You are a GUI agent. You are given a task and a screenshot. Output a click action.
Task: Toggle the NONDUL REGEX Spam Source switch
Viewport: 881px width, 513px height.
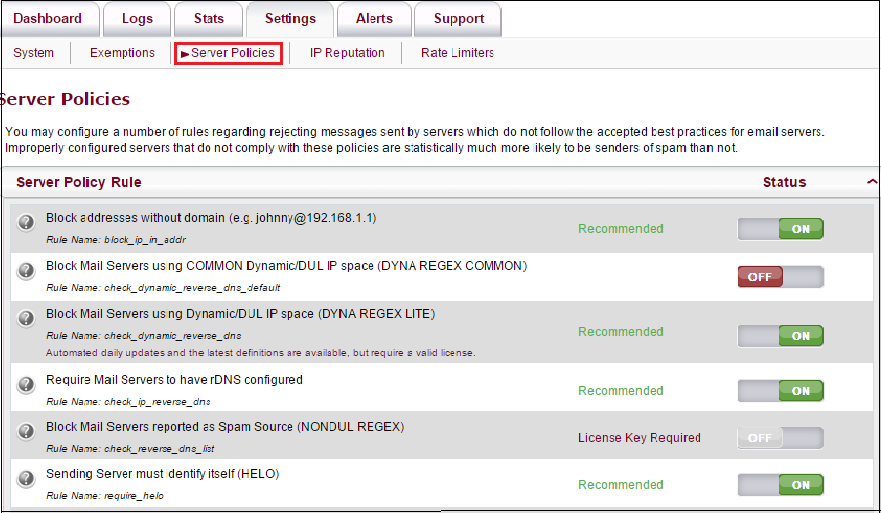[x=780, y=438]
